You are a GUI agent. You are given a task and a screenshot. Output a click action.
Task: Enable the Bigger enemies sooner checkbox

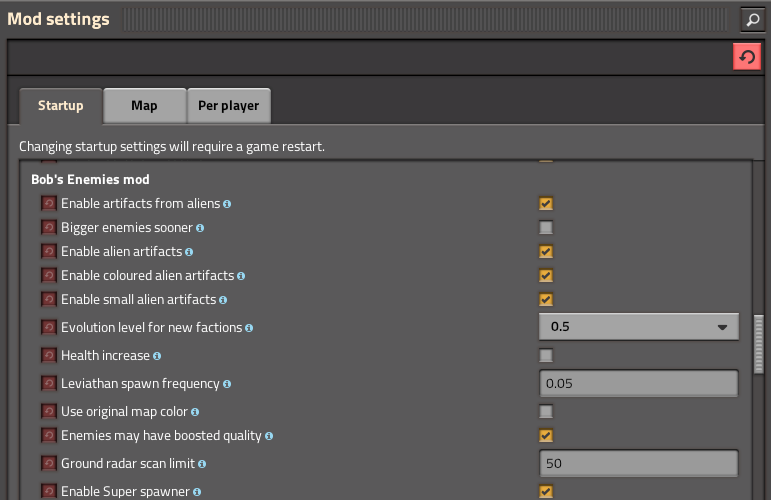(x=545, y=228)
